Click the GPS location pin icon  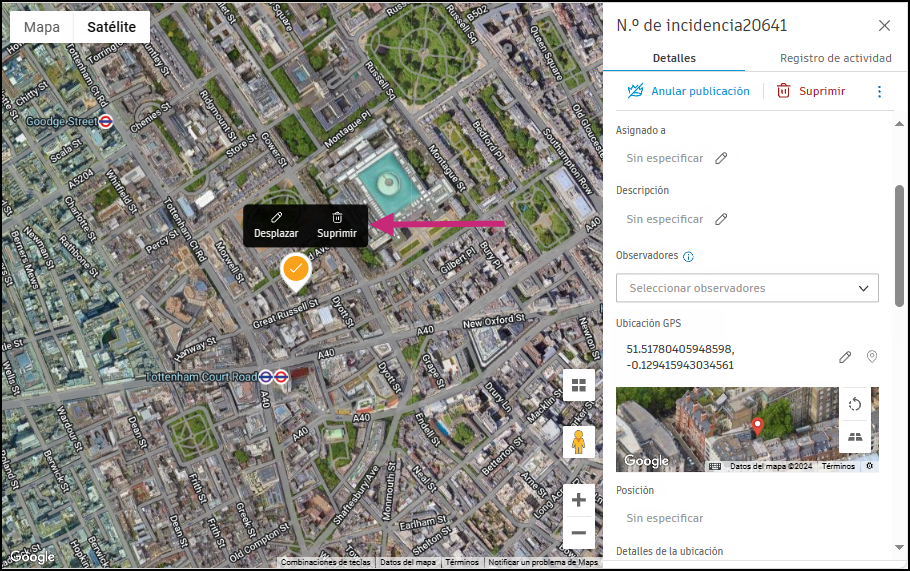[872, 356]
